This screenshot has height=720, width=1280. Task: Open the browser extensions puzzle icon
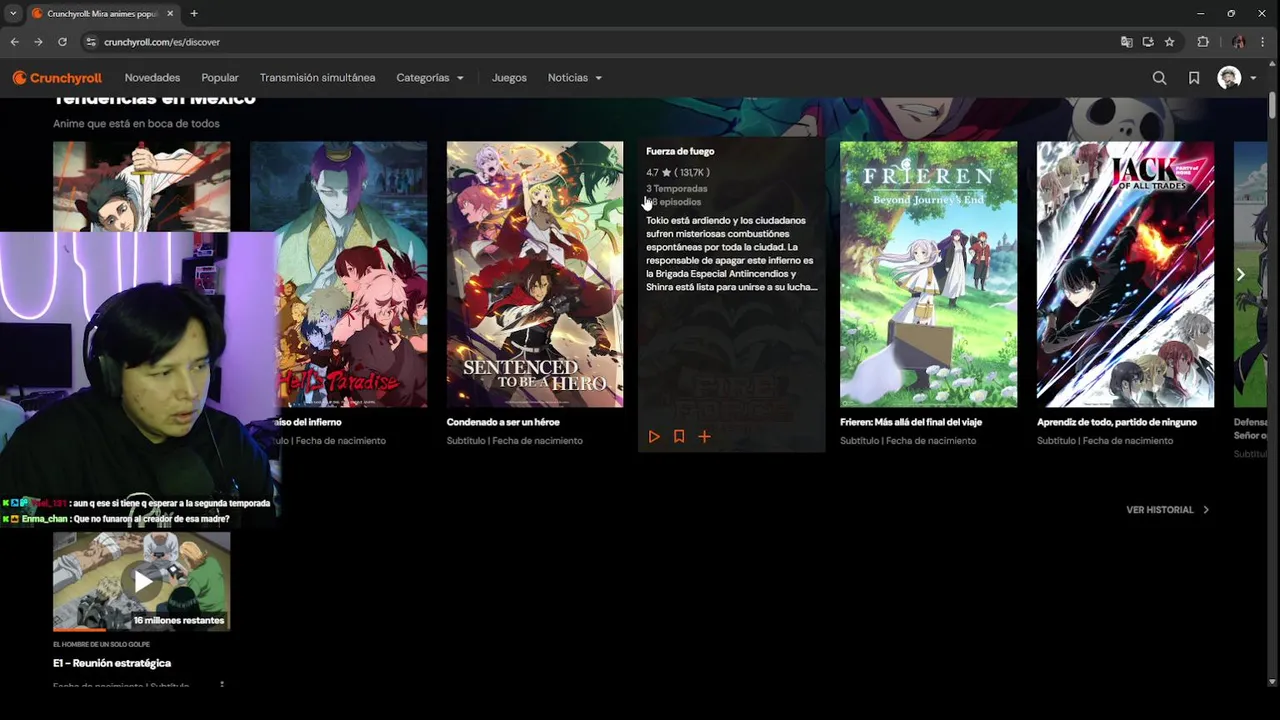pyautogui.click(x=1203, y=42)
